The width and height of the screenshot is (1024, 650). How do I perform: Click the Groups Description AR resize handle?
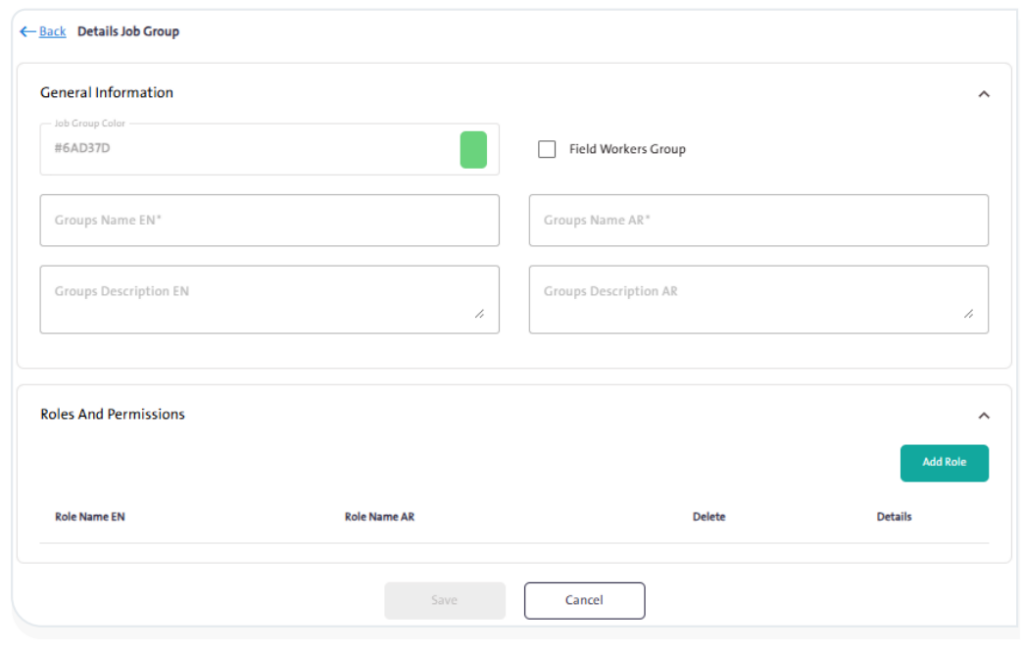coord(968,314)
